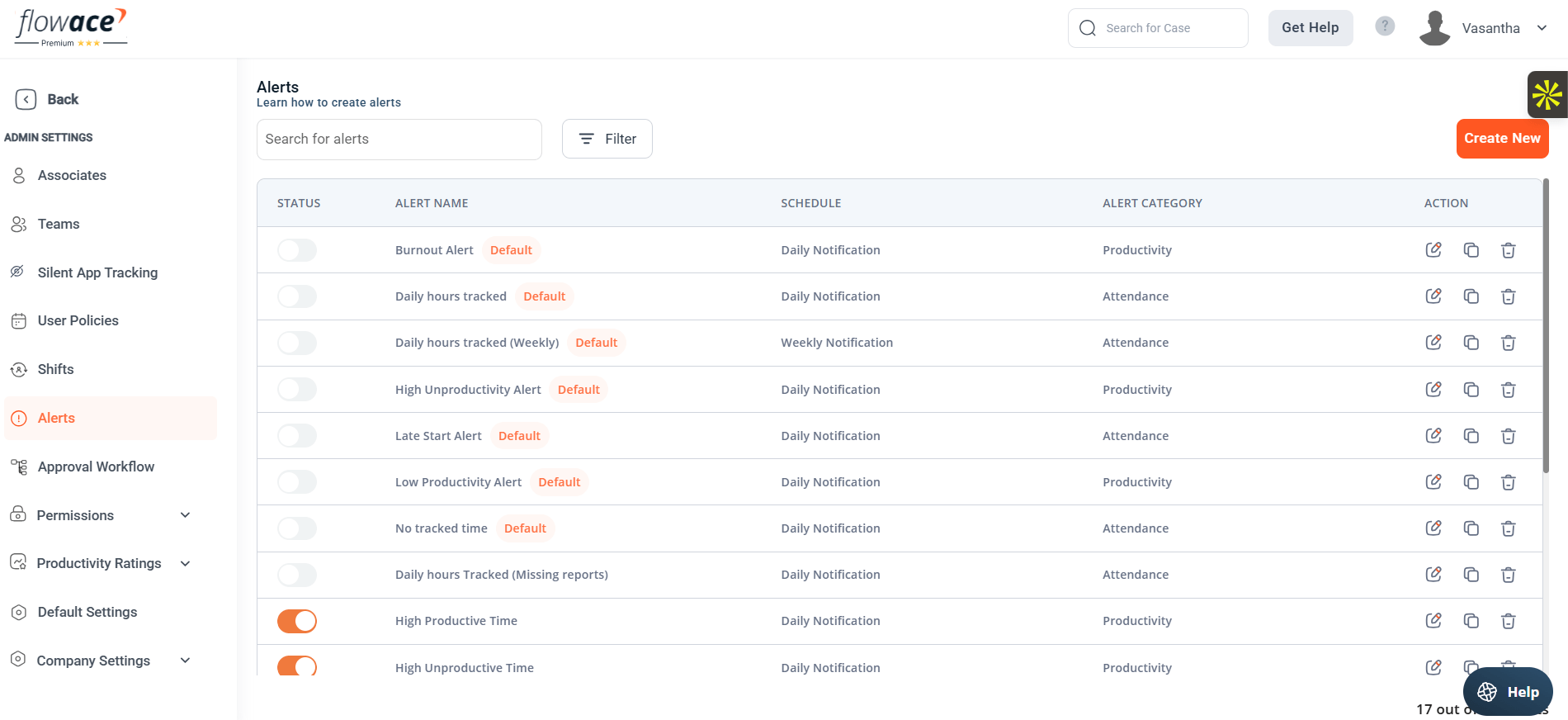Delete the Late Start Alert
The height and width of the screenshot is (720, 1568).
tap(1508, 436)
